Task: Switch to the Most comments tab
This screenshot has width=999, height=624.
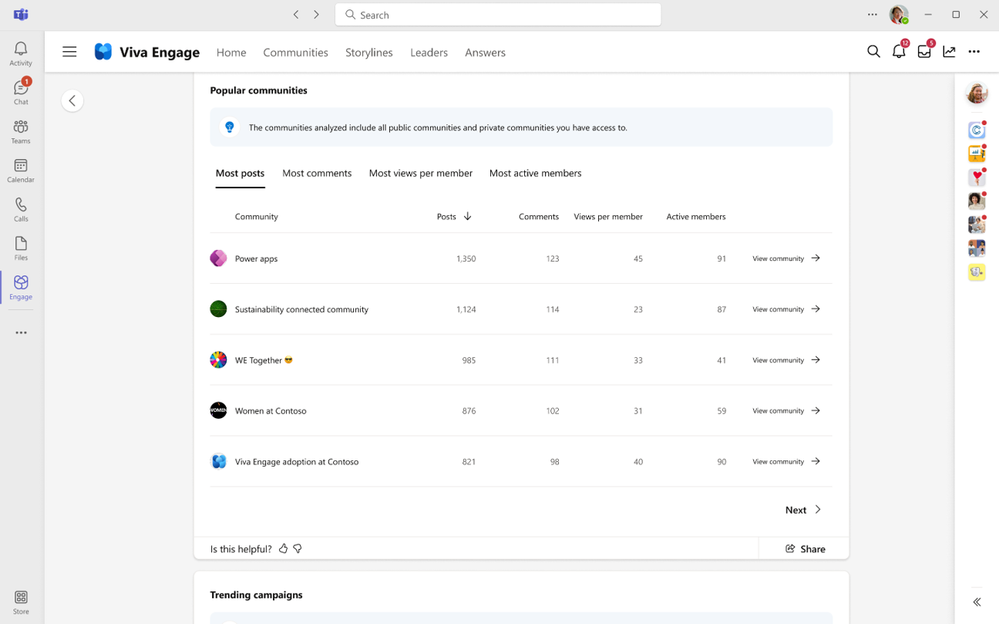Action: pos(317,173)
